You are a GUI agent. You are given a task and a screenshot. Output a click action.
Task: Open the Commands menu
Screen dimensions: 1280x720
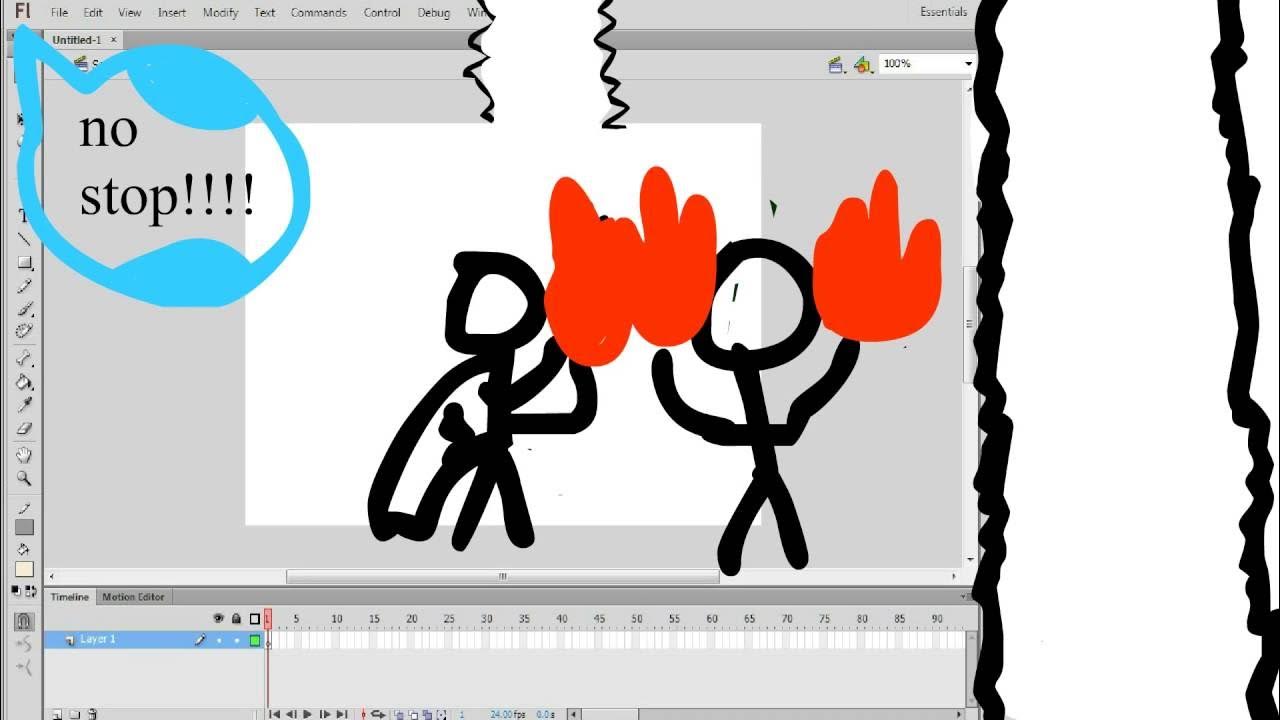click(319, 13)
